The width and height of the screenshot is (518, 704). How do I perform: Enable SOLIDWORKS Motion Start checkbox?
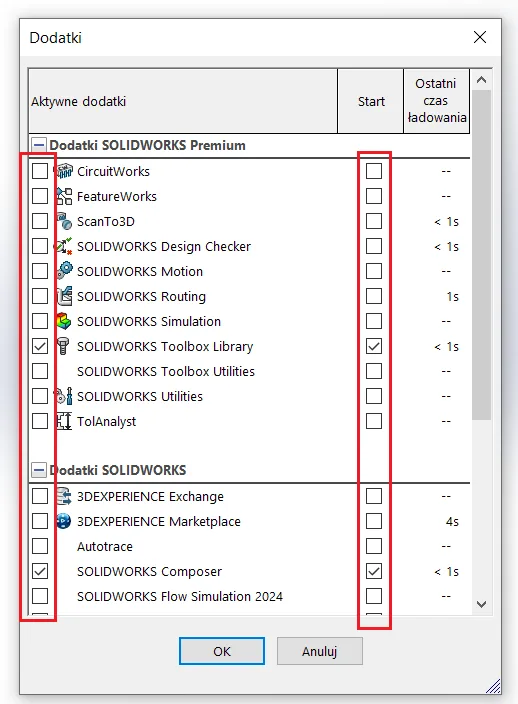click(x=374, y=271)
